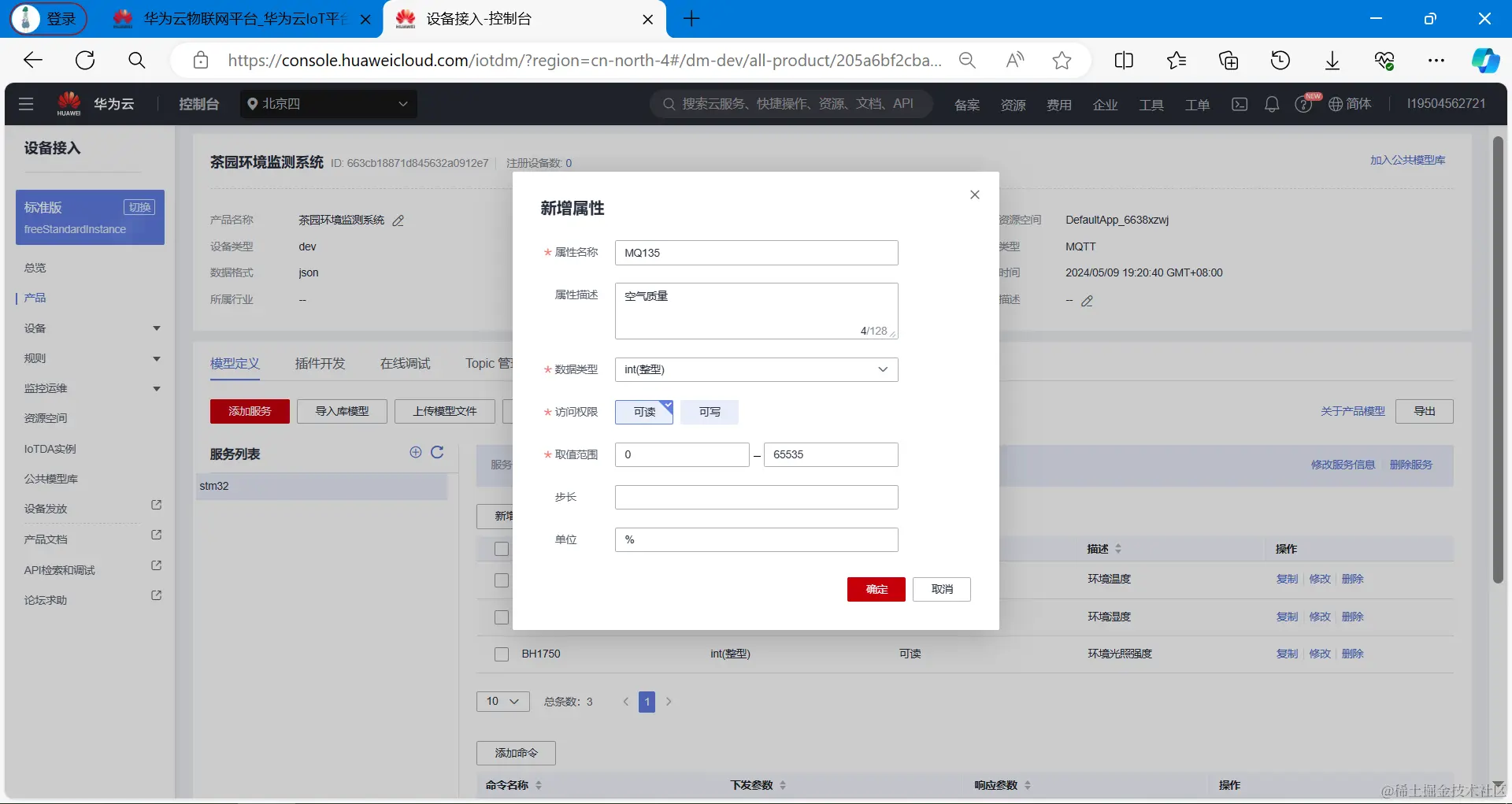Open 备案 in top menu
Viewport: 1512px width, 804px height.
pos(967,105)
